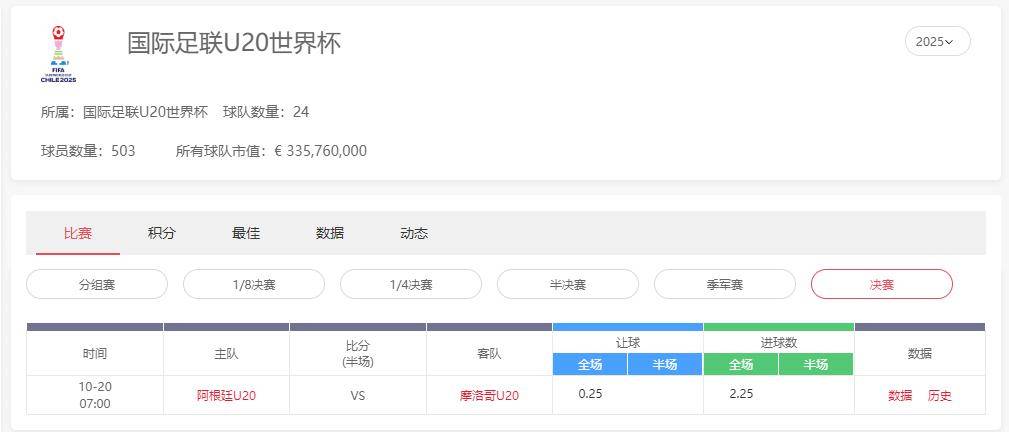Open the 摩洛哥U20 team link
Viewport: 1009px width, 432px height.
(489, 395)
